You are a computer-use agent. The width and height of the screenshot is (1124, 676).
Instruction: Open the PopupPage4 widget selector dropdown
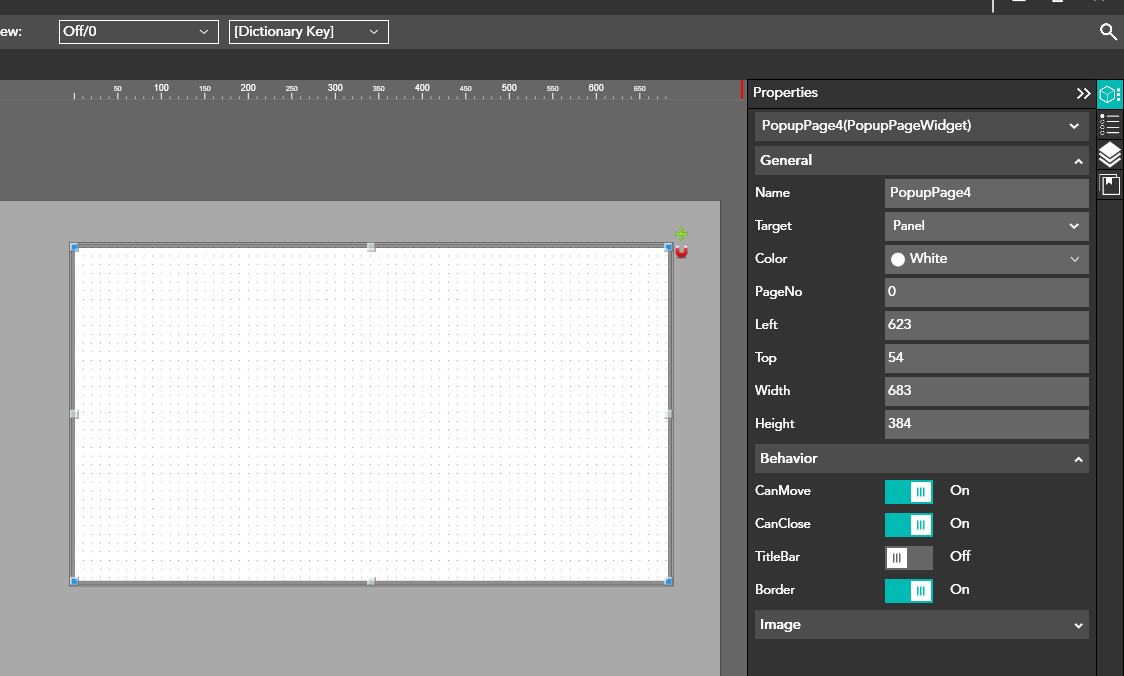click(x=920, y=126)
